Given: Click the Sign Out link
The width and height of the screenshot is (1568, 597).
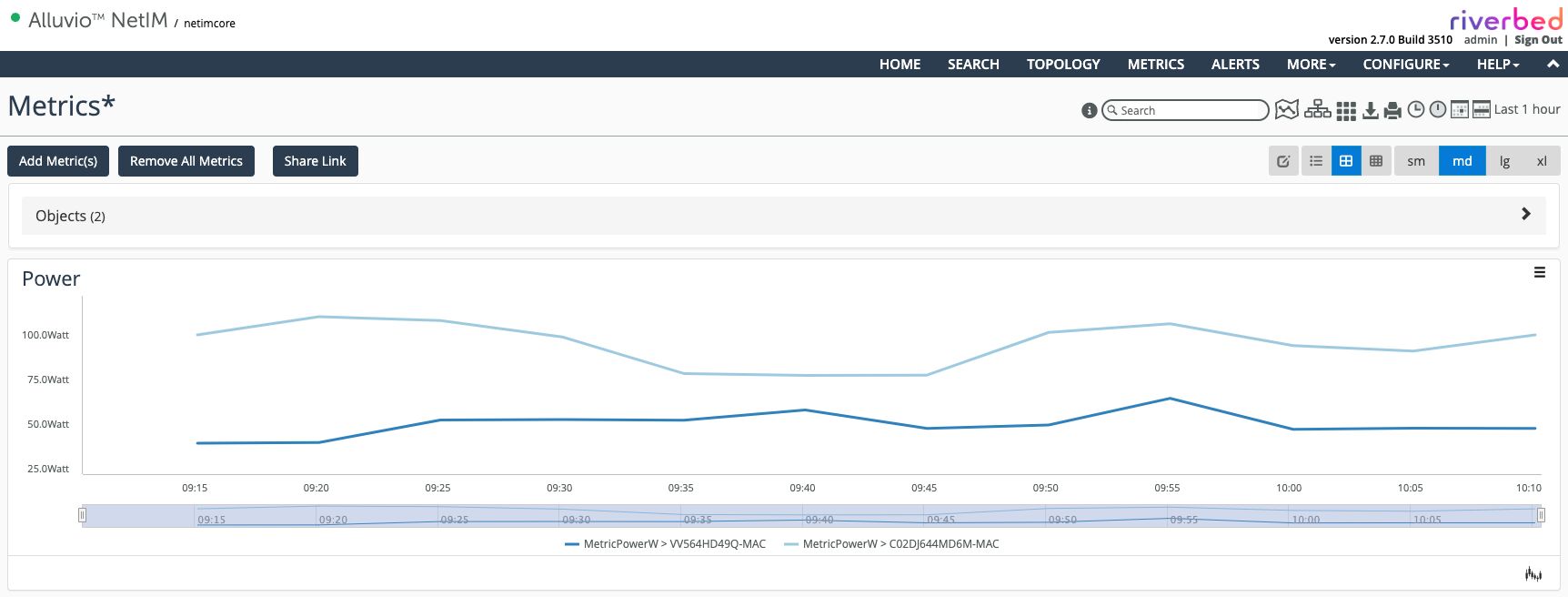Looking at the screenshot, I should point(1539,40).
